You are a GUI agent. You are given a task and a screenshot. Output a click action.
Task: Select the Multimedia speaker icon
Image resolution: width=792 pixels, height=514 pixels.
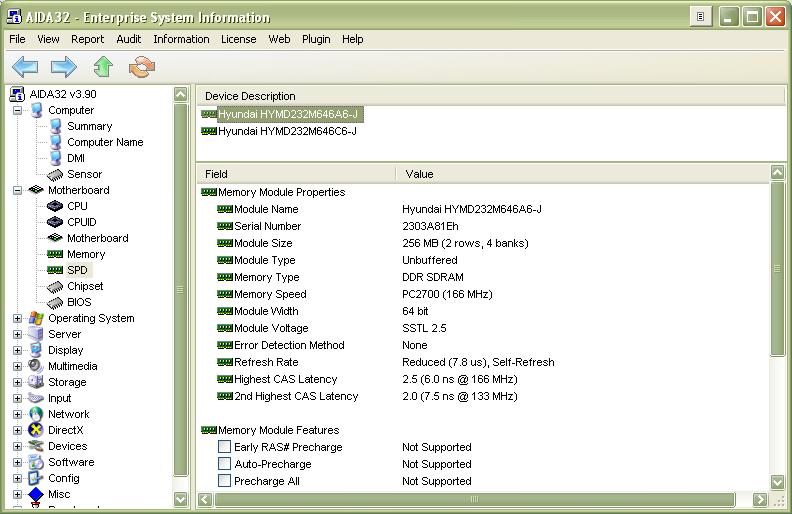pos(36,366)
